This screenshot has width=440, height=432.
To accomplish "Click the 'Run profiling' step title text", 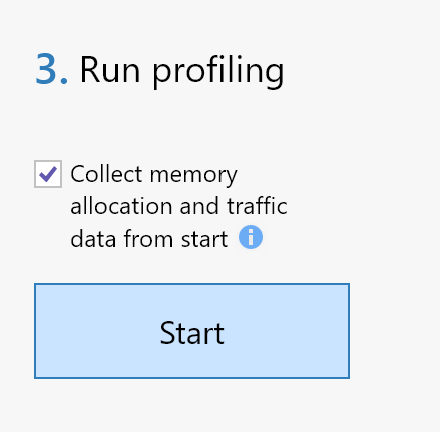I will [182, 71].
